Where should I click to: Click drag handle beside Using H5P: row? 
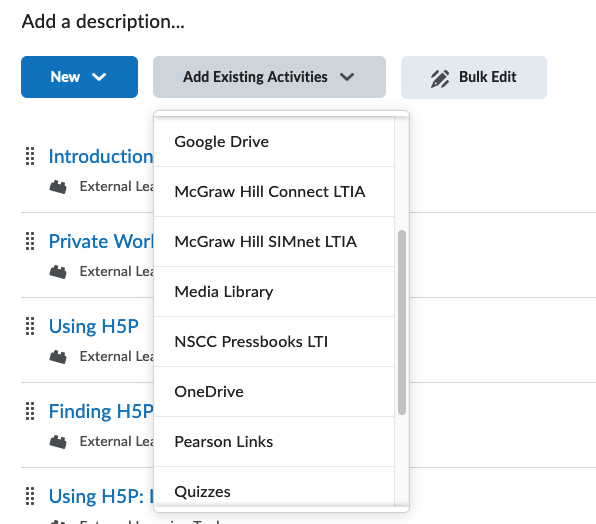coord(30,496)
